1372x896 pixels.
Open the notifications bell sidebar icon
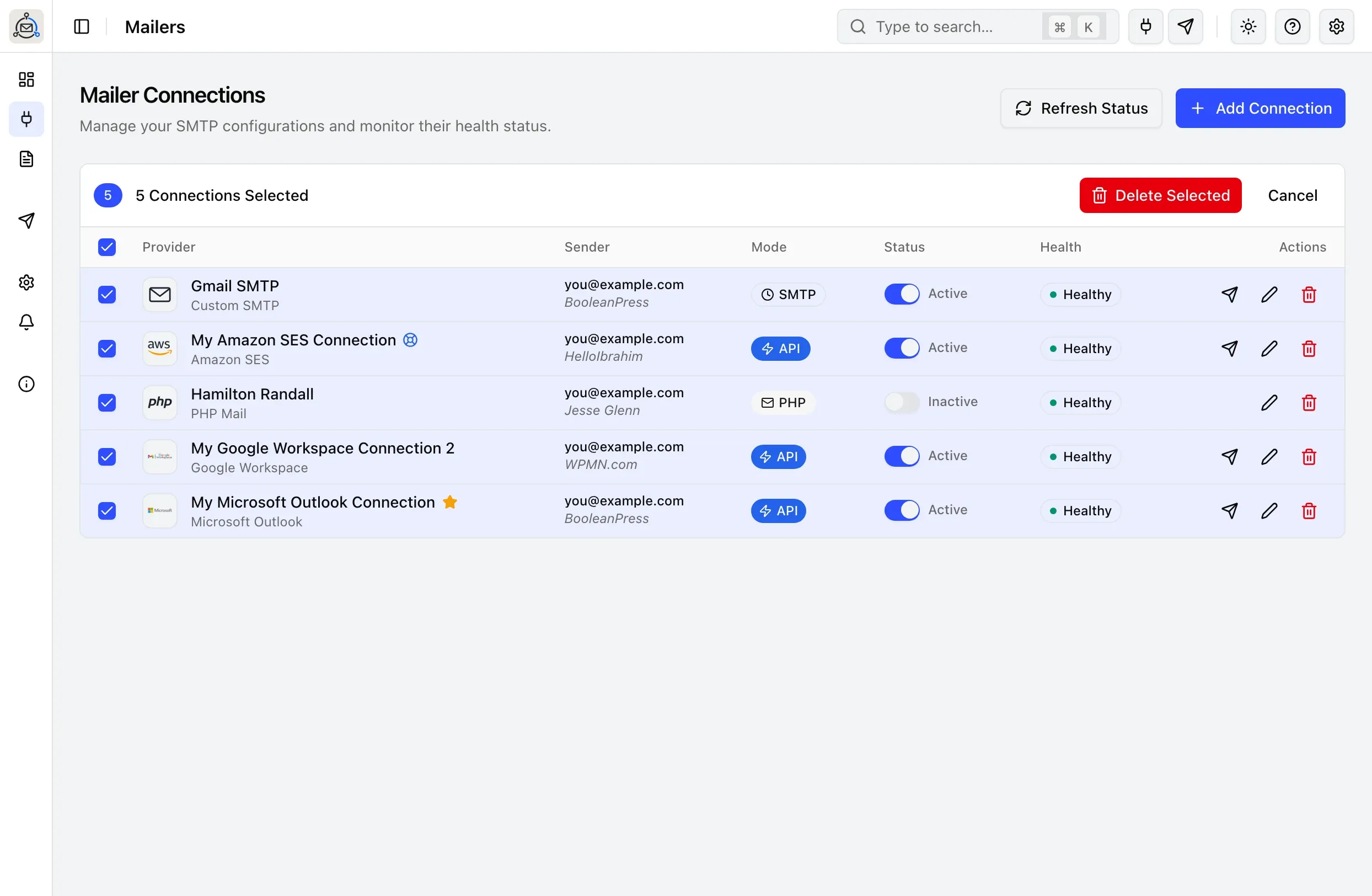26,322
